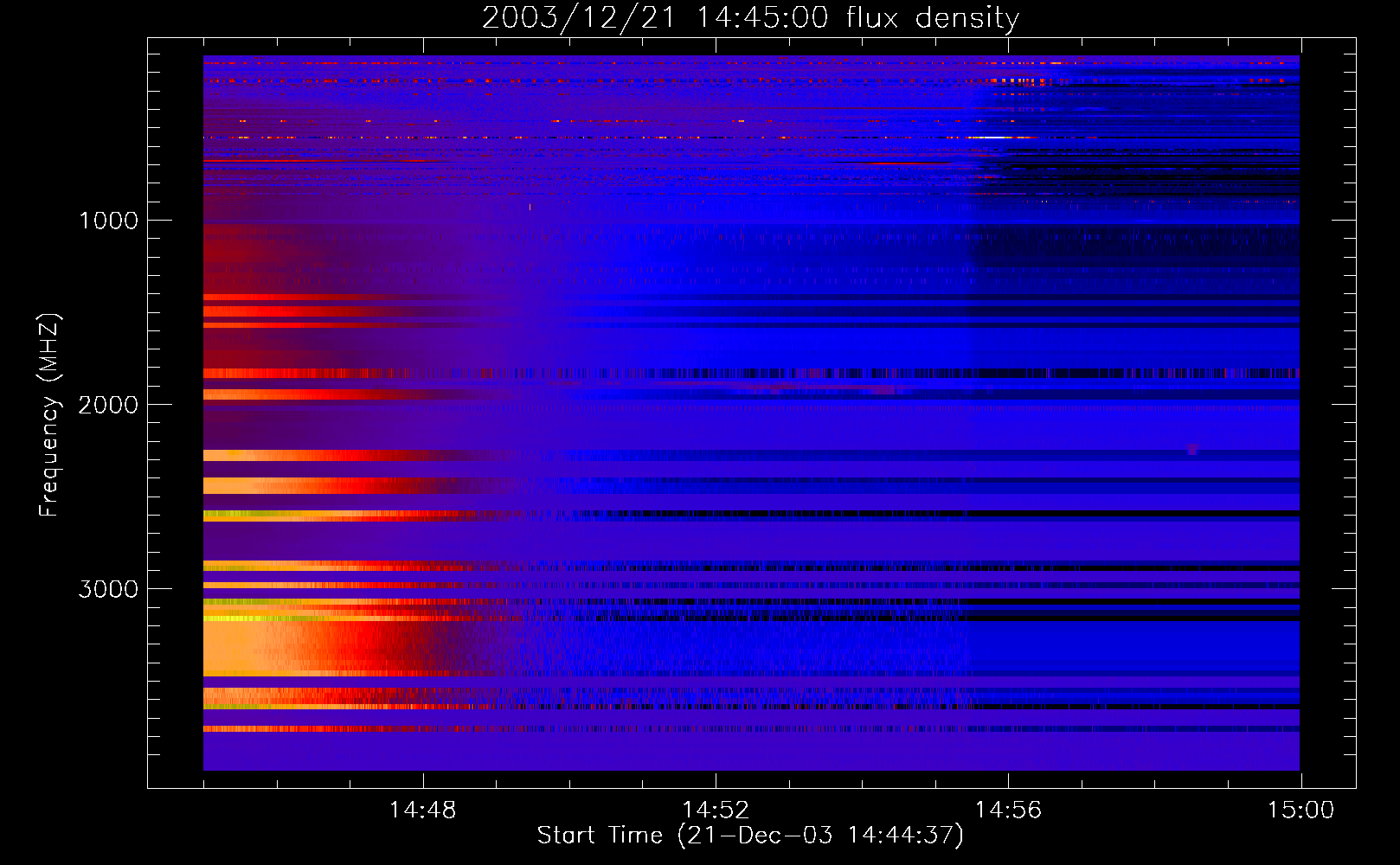Viewport: 1400px width, 865px height.
Task: Click the 2000 frequency tick label
Action: [108, 405]
